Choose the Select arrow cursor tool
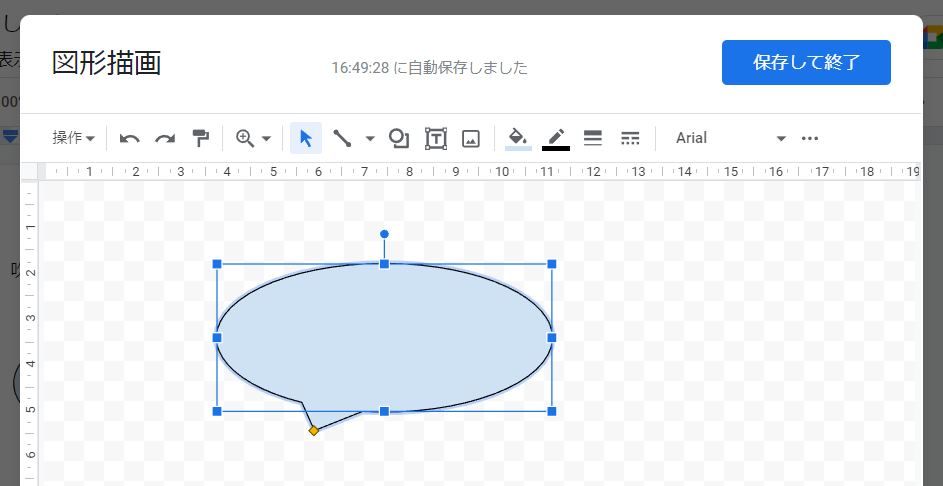 [x=306, y=138]
